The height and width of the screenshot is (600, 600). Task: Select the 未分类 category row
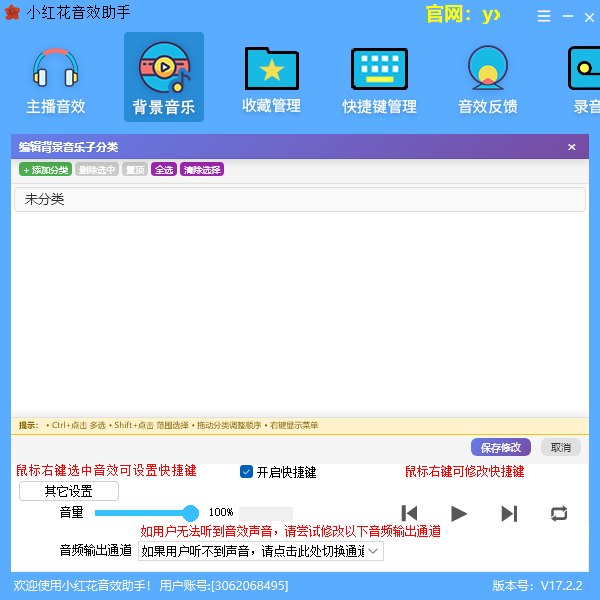(300, 199)
